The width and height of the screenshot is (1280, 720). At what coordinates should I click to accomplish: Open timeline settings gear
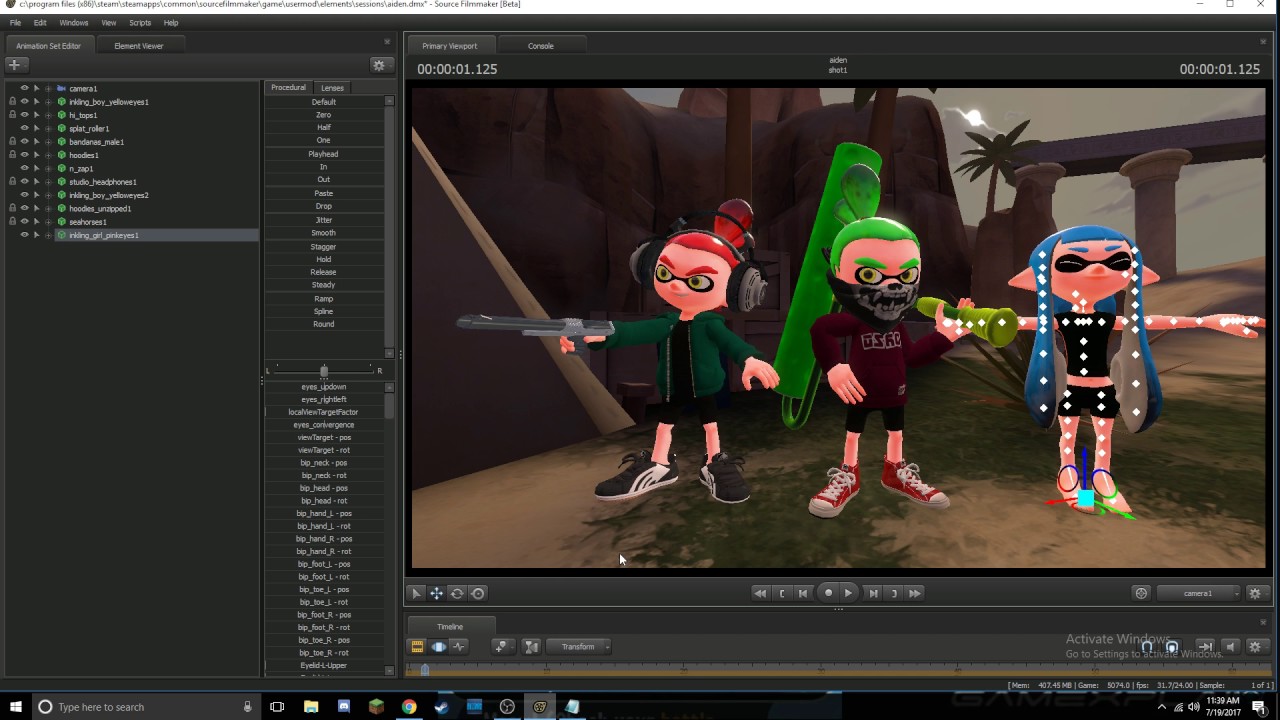(1255, 647)
